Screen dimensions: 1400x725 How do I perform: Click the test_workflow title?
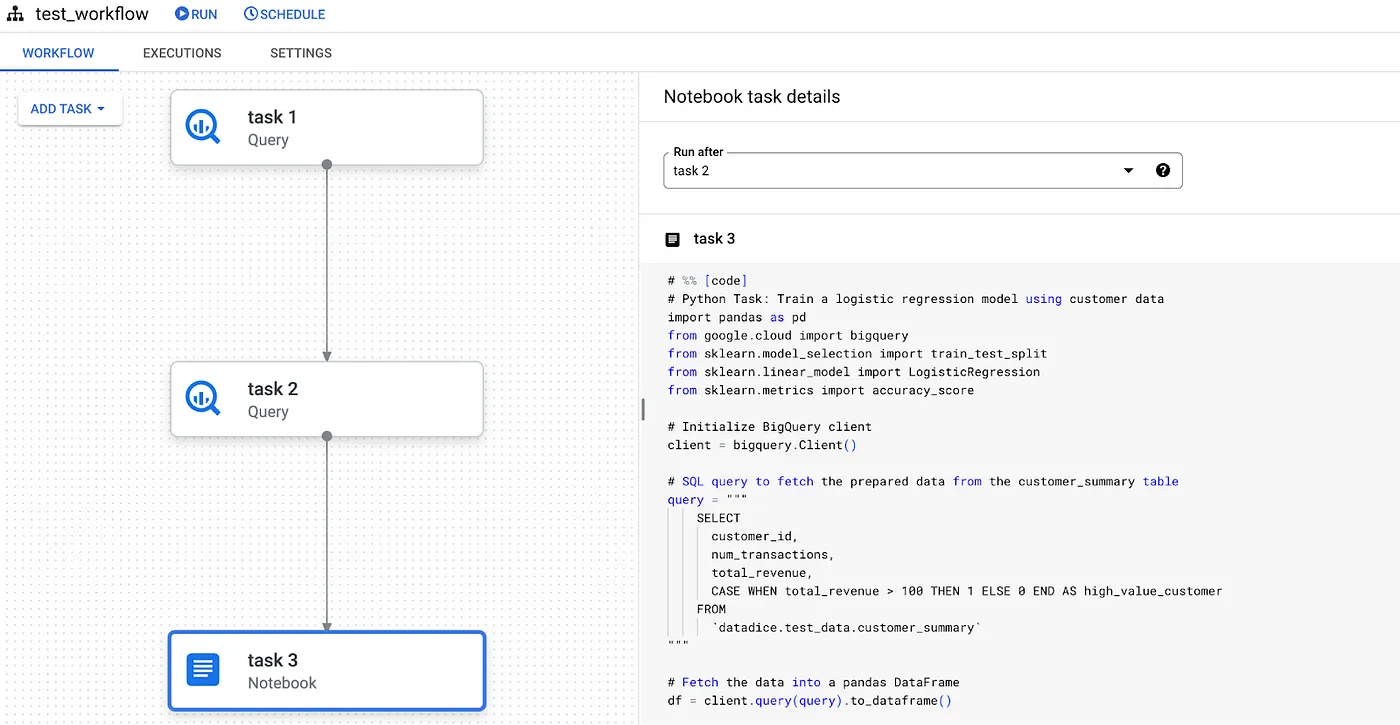coord(92,14)
